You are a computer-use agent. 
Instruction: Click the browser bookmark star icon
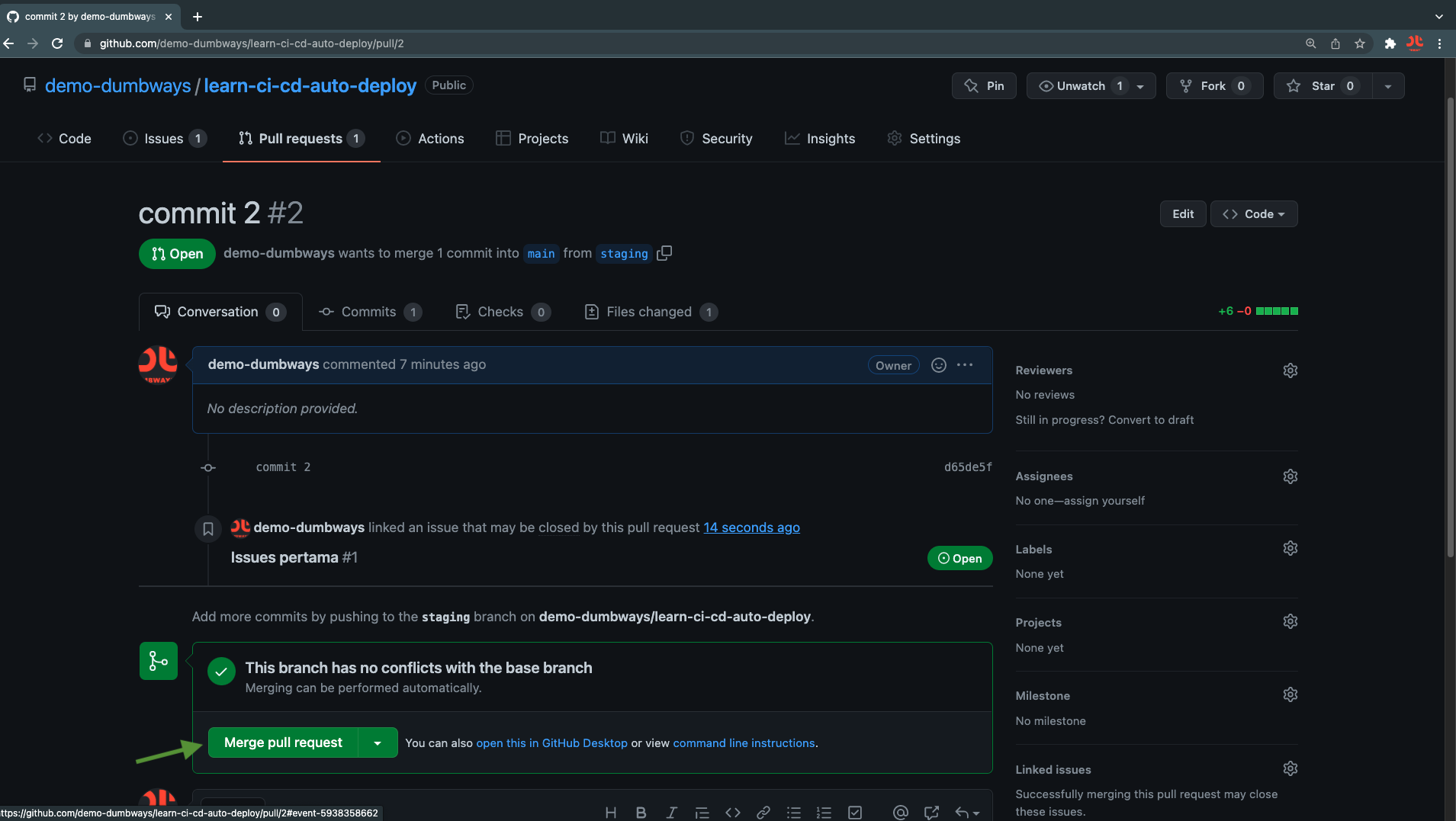click(1360, 43)
